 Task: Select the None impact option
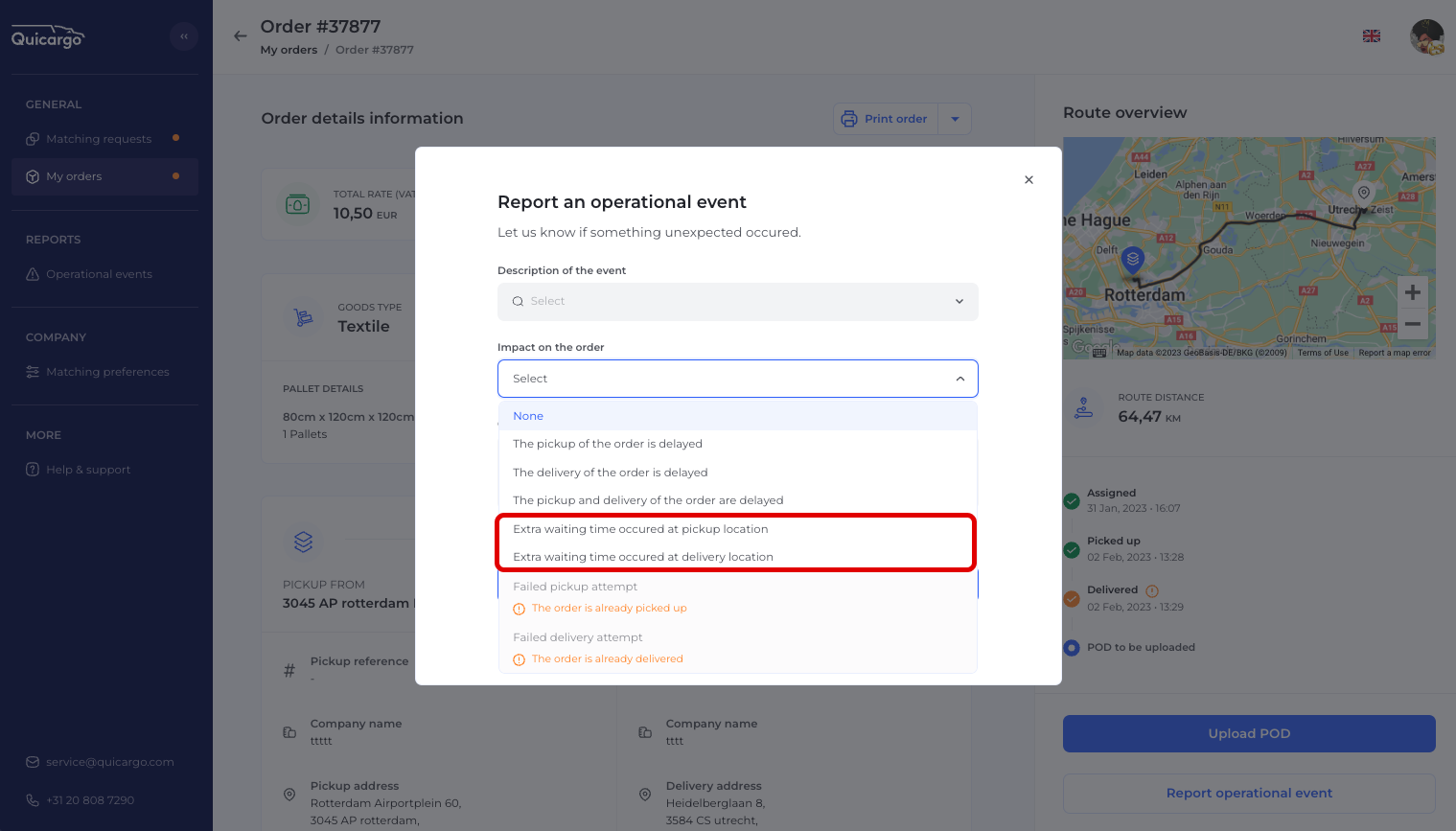click(528, 416)
